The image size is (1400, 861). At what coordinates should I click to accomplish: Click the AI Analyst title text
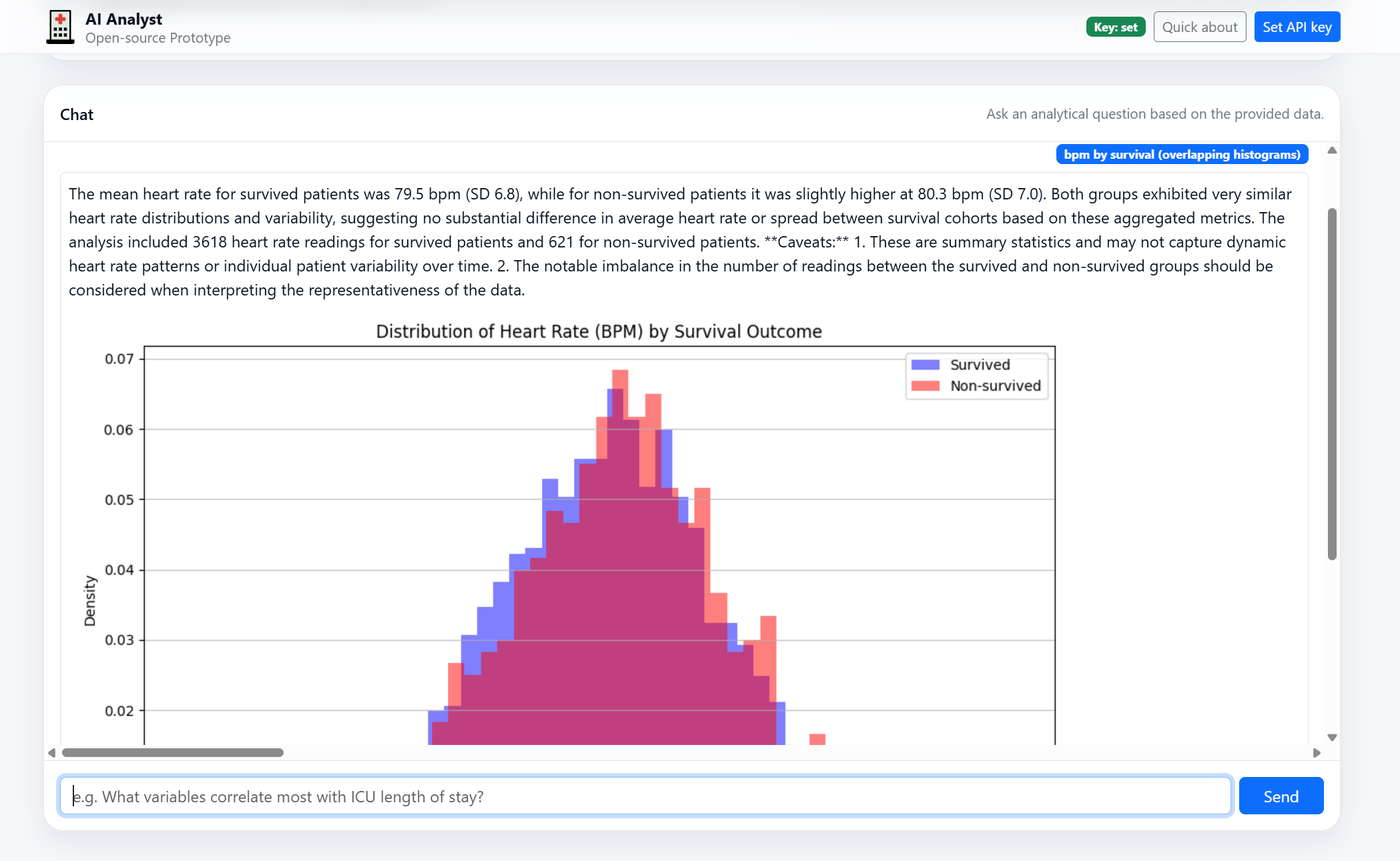(x=123, y=19)
